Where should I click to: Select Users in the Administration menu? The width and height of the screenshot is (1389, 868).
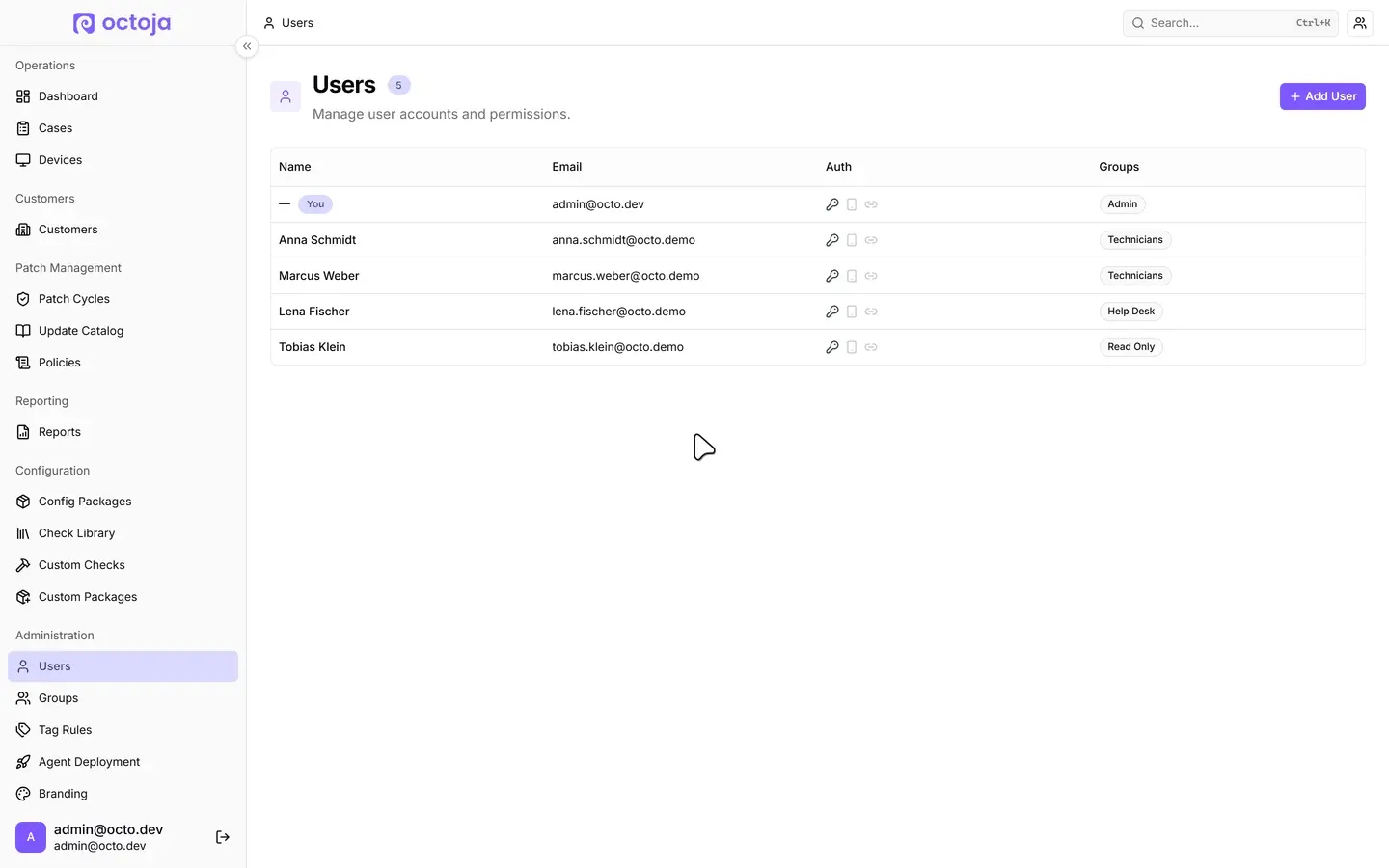coord(123,666)
